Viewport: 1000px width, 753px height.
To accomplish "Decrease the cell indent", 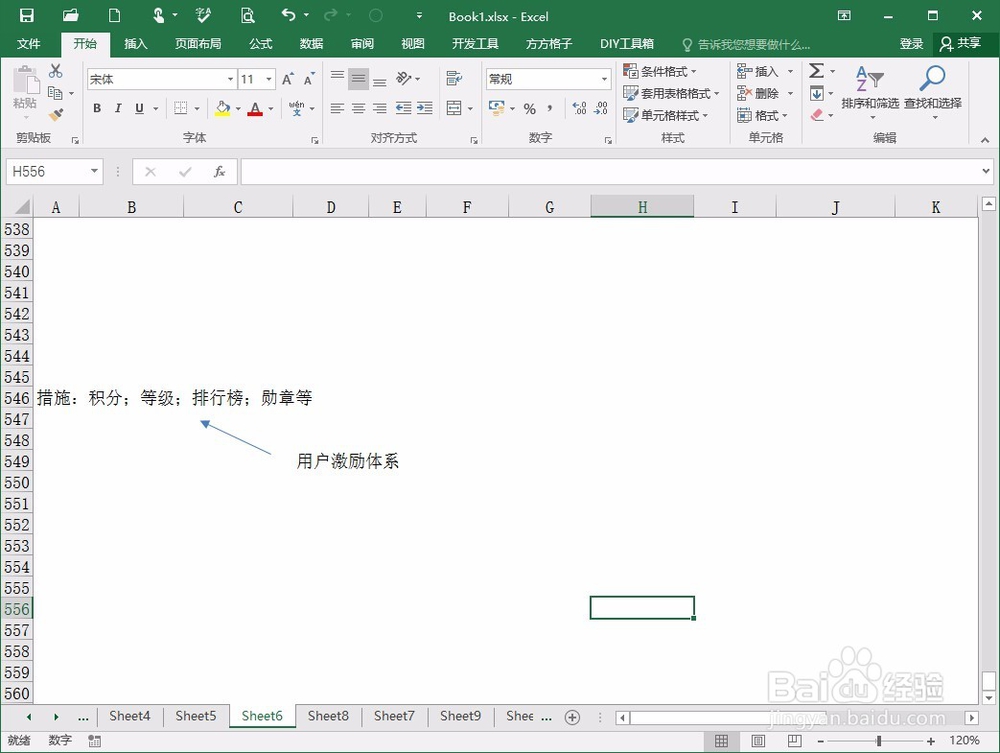I will 403,108.
